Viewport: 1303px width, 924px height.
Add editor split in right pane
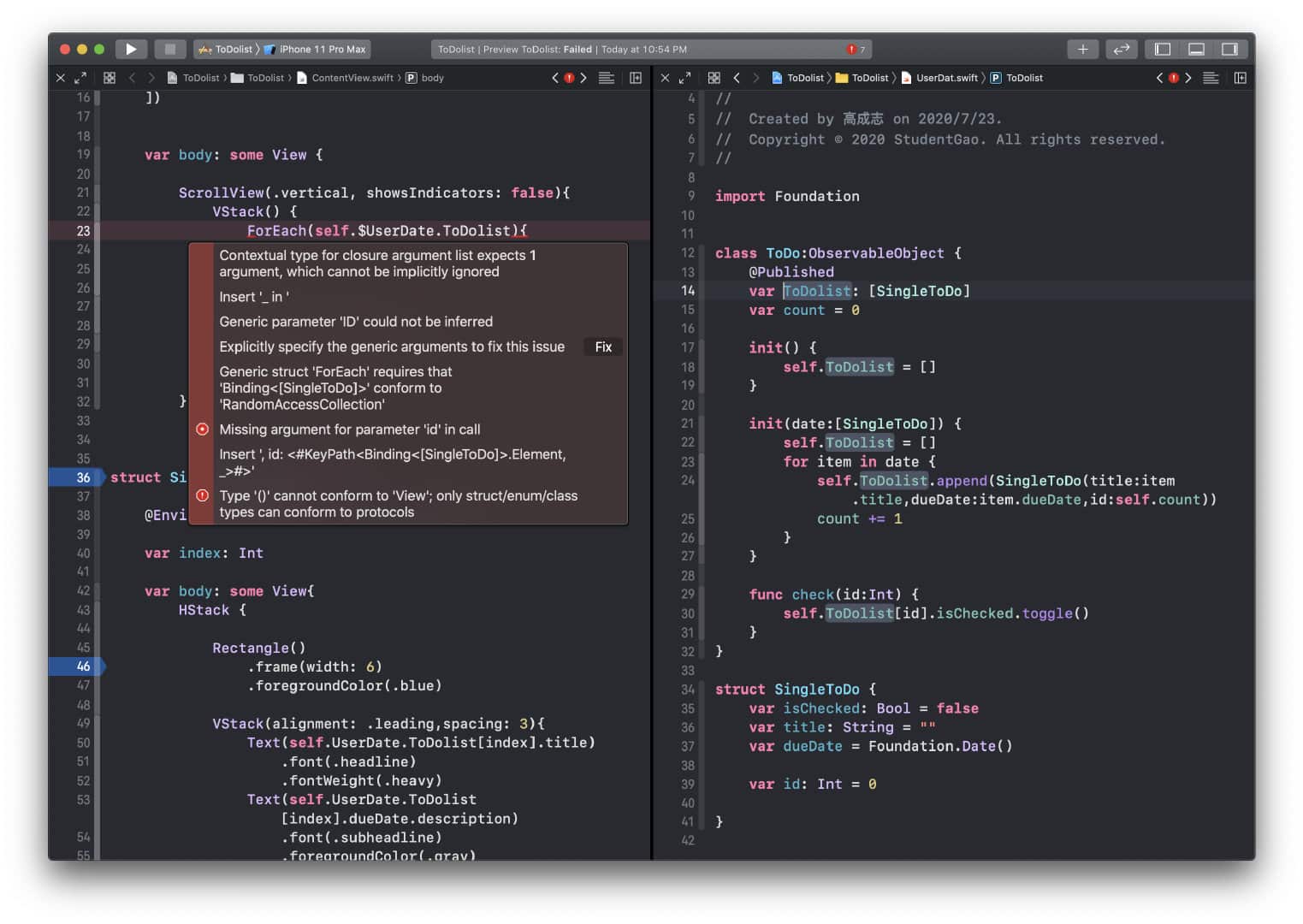(1240, 78)
